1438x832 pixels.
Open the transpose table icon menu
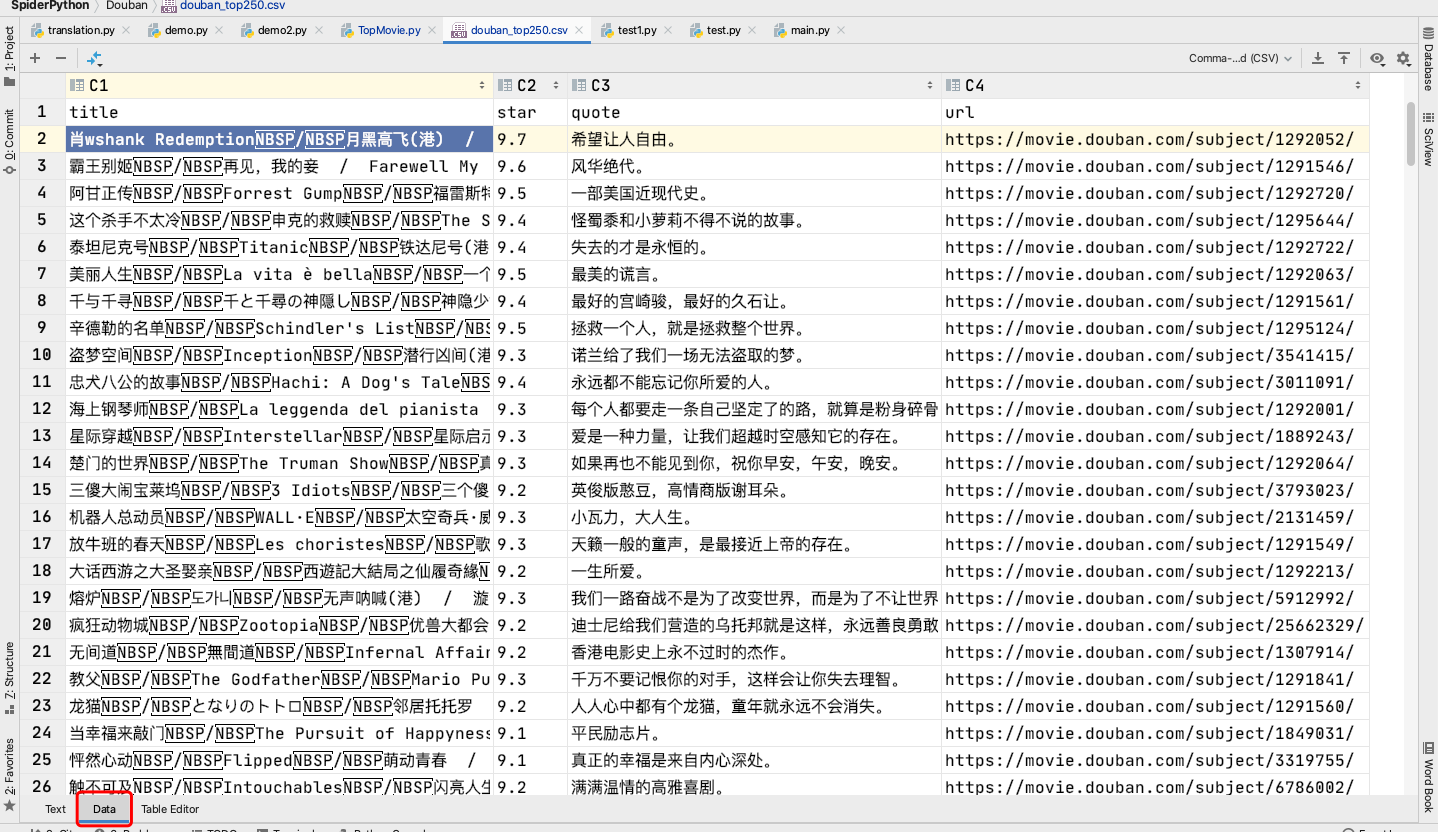(95, 59)
